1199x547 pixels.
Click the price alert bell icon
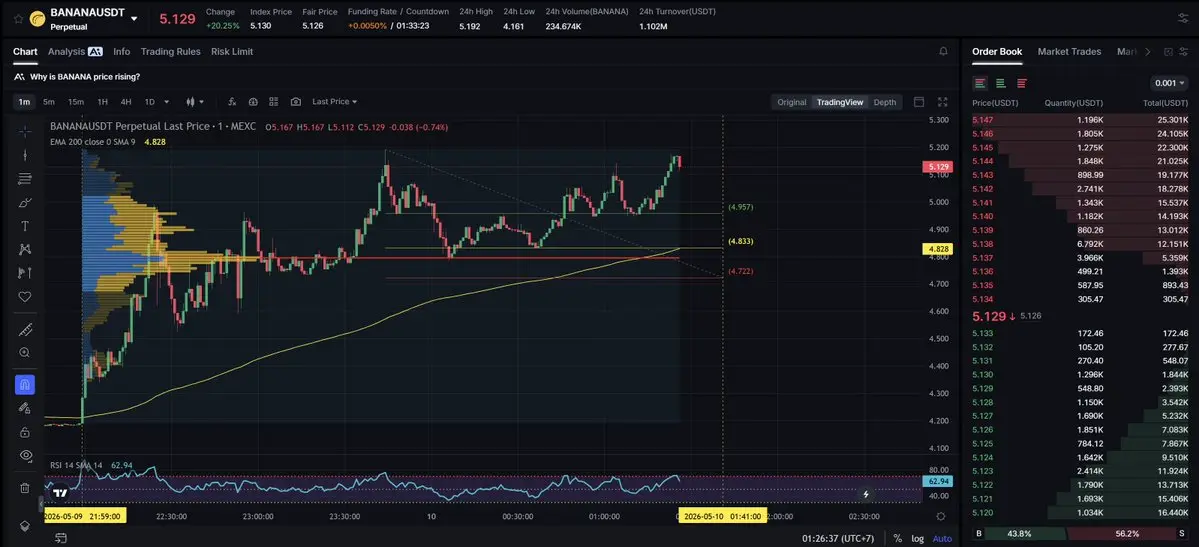(943, 51)
